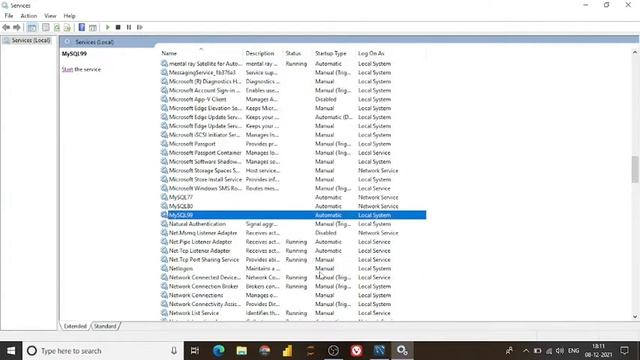Show hidden system tray icons
This screenshot has height=360, width=640.
pos(526,351)
